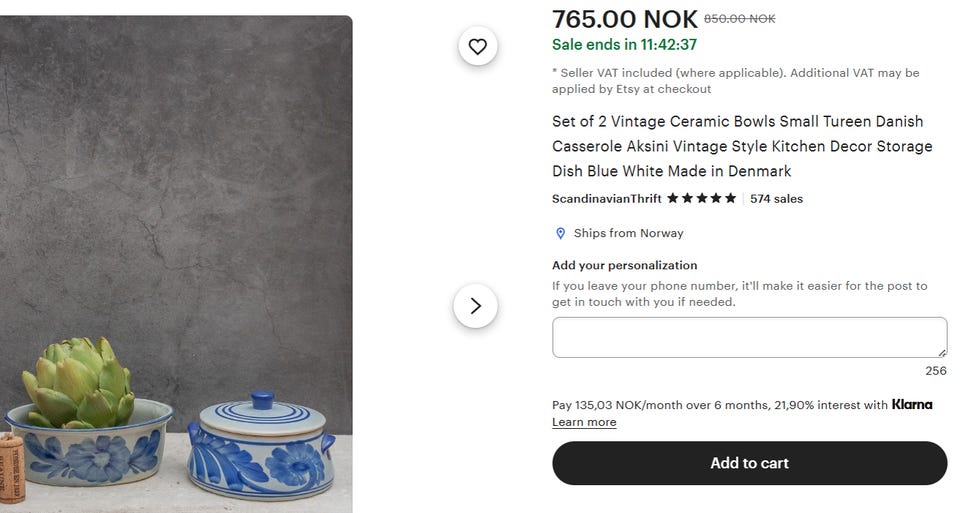The image size is (960, 513).
Task: Go to the next product photo
Action: tap(475, 306)
